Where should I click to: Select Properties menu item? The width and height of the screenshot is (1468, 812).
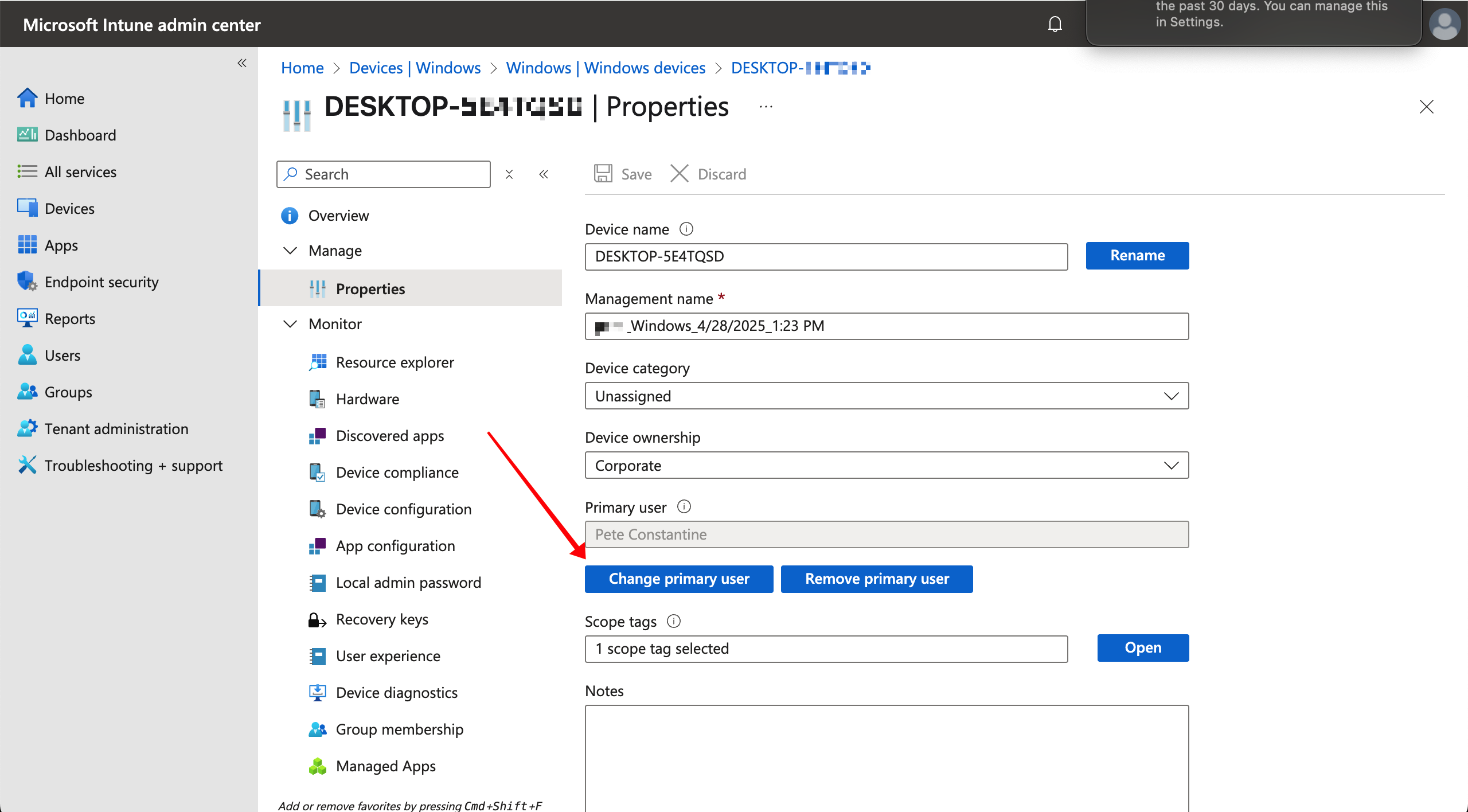(411, 288)
